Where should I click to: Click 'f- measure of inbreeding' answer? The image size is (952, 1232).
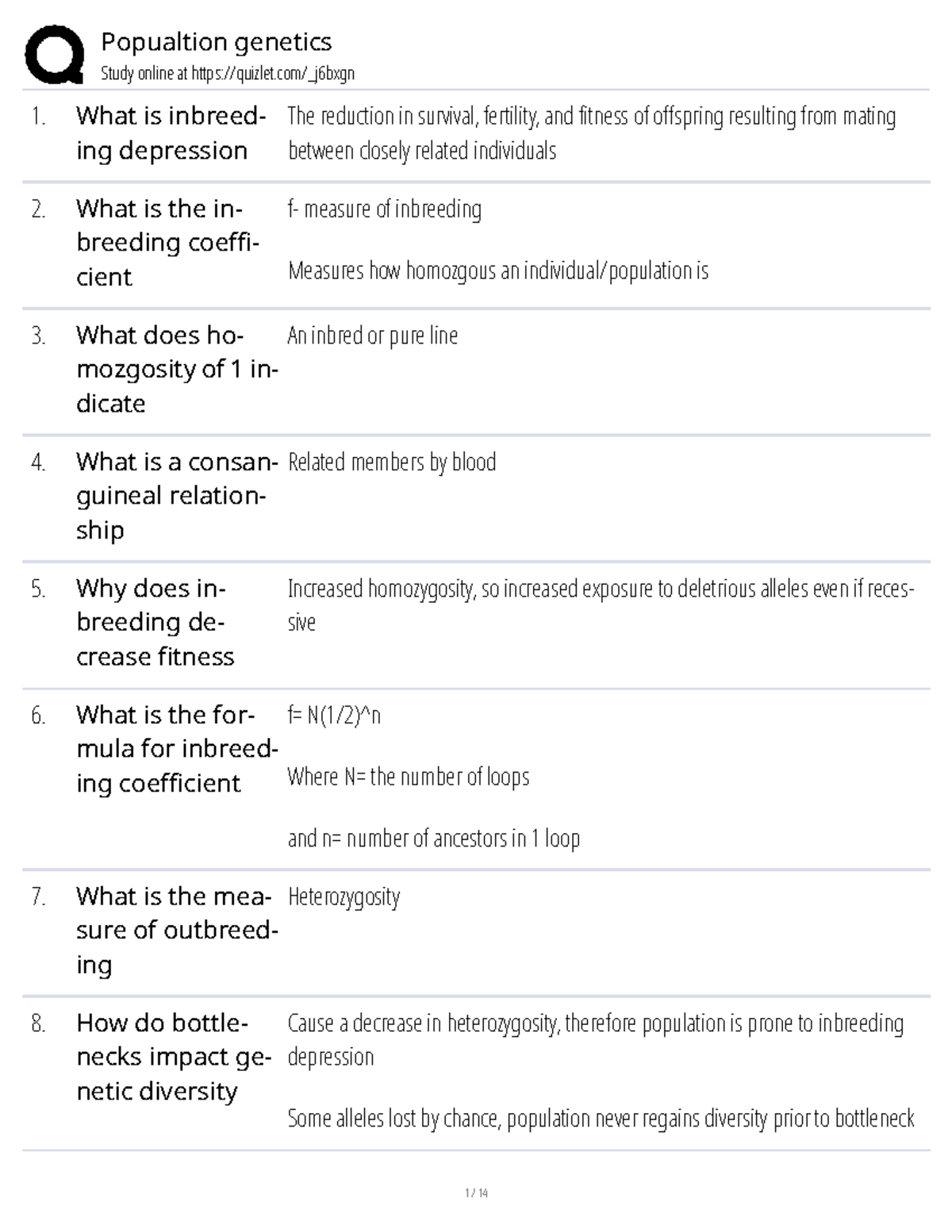coord(384,209)
